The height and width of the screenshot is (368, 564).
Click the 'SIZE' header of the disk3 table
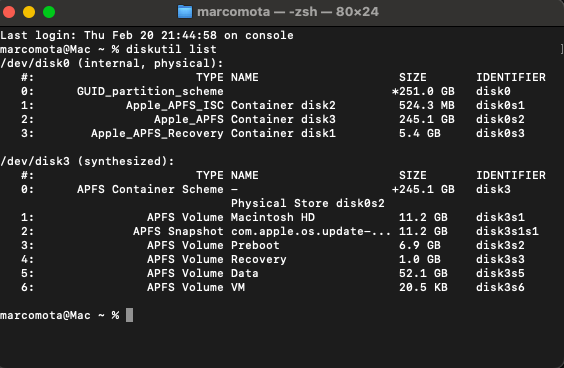tap(413, 176)
